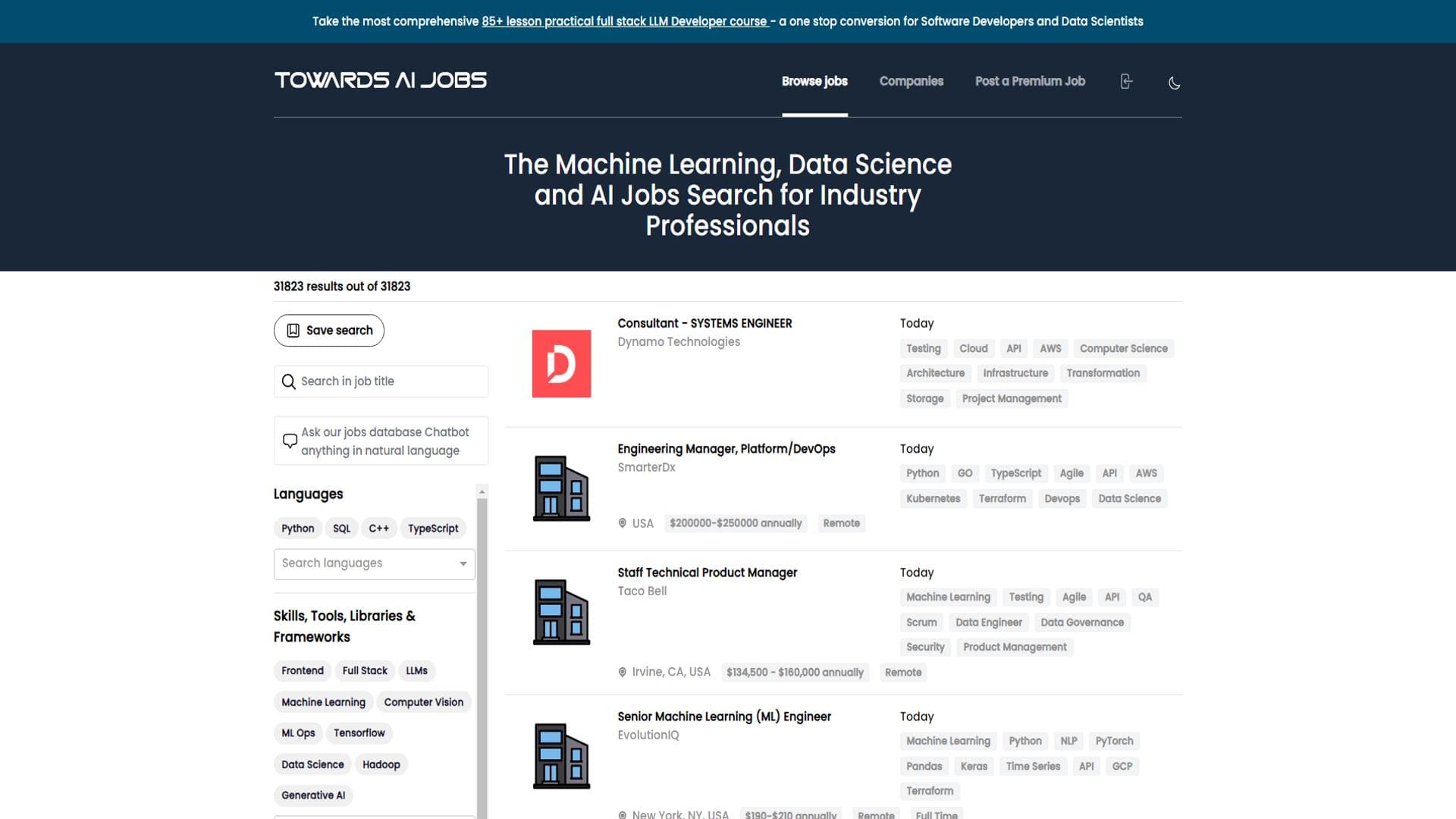Click the Taco Bell building placeholder logo

[561, 612]
